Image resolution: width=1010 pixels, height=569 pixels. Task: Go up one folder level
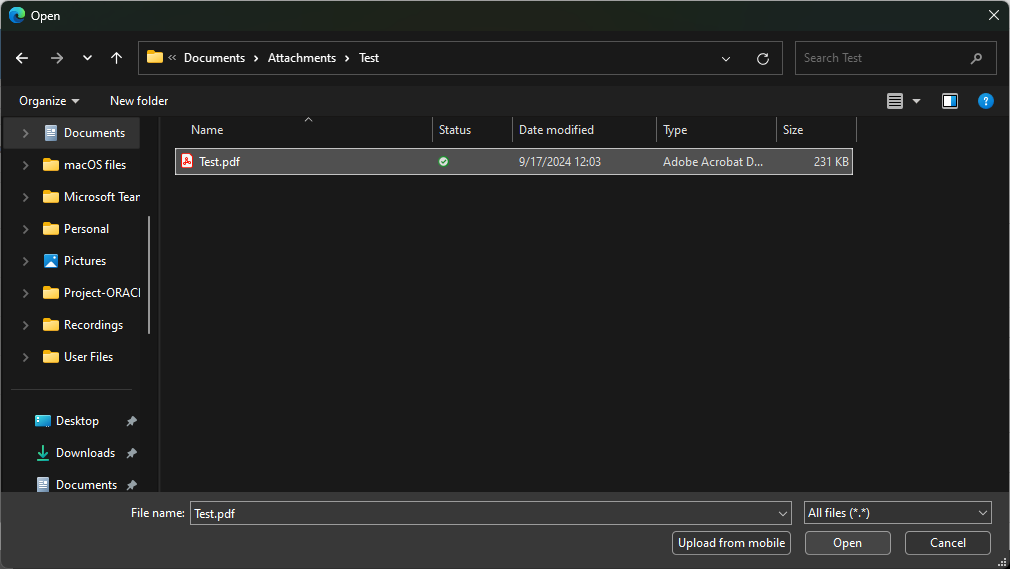coord(116,58)
